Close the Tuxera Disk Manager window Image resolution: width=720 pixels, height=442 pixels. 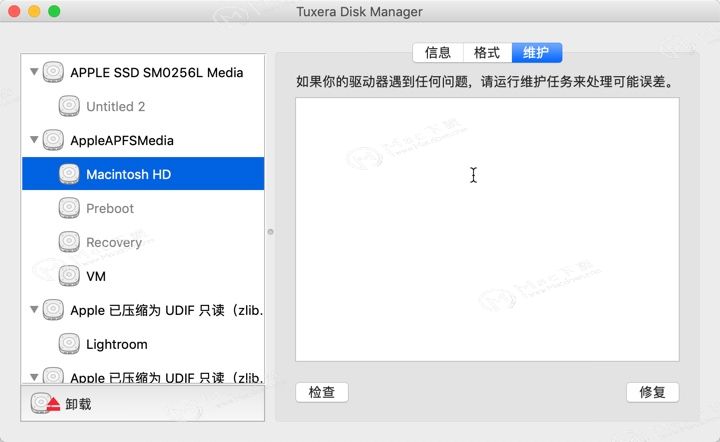pos(14,11)
